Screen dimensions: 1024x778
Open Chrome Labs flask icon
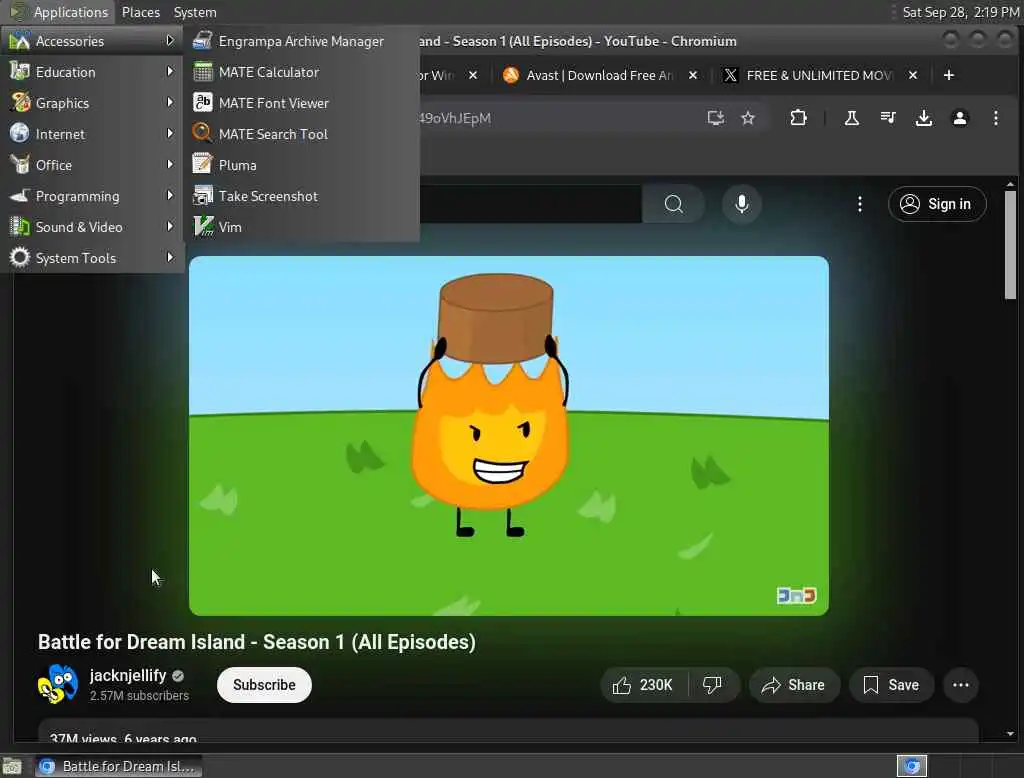(x=852, y=118)
